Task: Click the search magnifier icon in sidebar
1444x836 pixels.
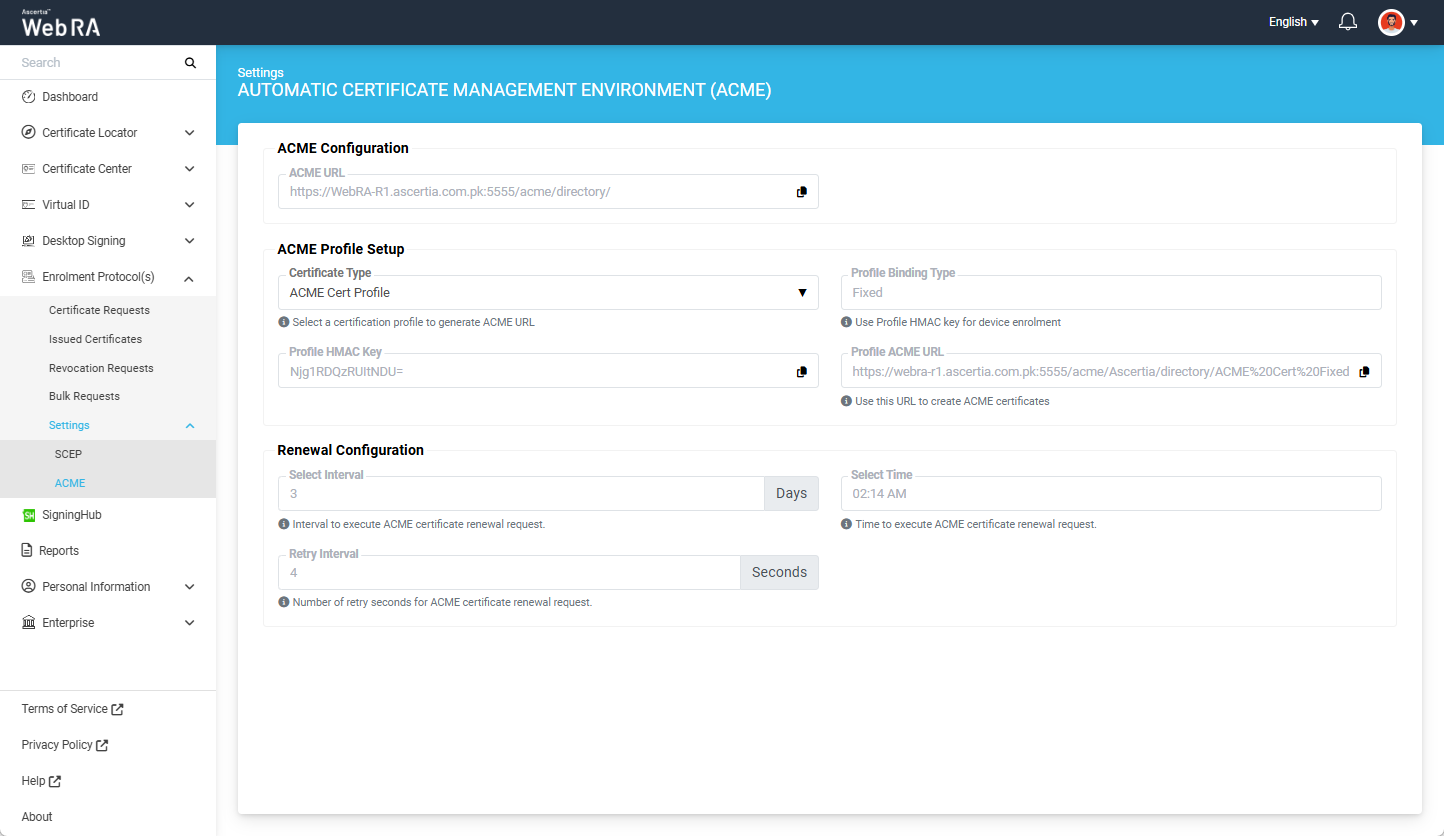Action: click(190, 63)
